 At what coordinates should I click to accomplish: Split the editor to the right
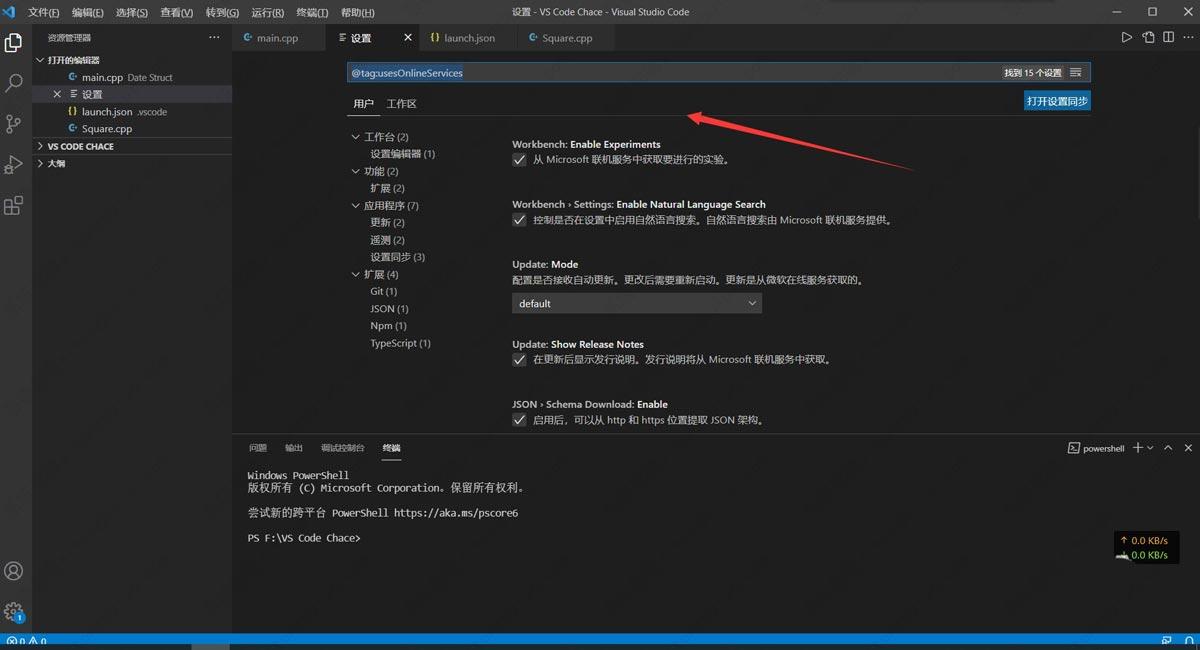pos(1168,38)
